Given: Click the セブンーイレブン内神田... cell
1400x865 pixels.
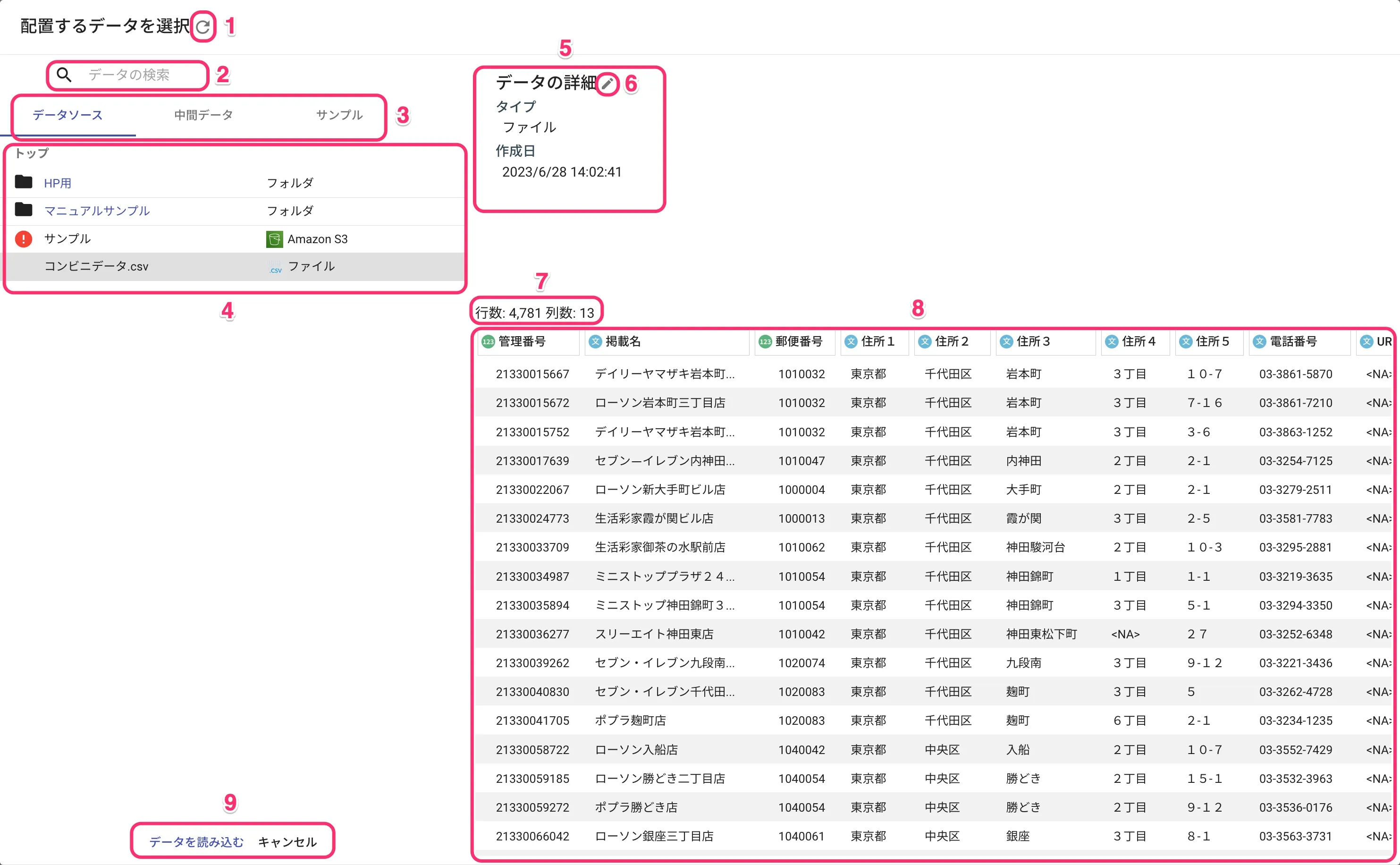Looking at the screenshot, I should click(x=665, y=461).
